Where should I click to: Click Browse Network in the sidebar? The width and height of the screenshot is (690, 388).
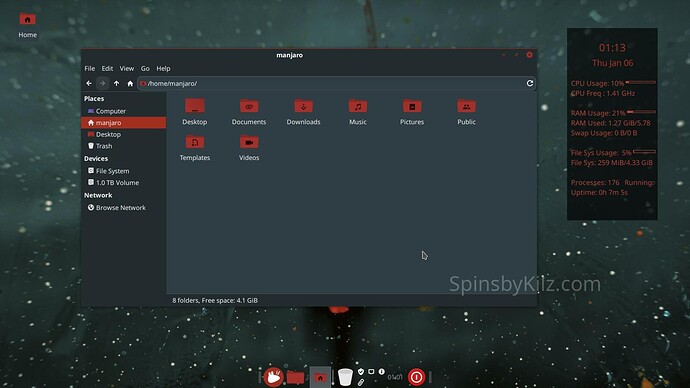pos(124,208)
